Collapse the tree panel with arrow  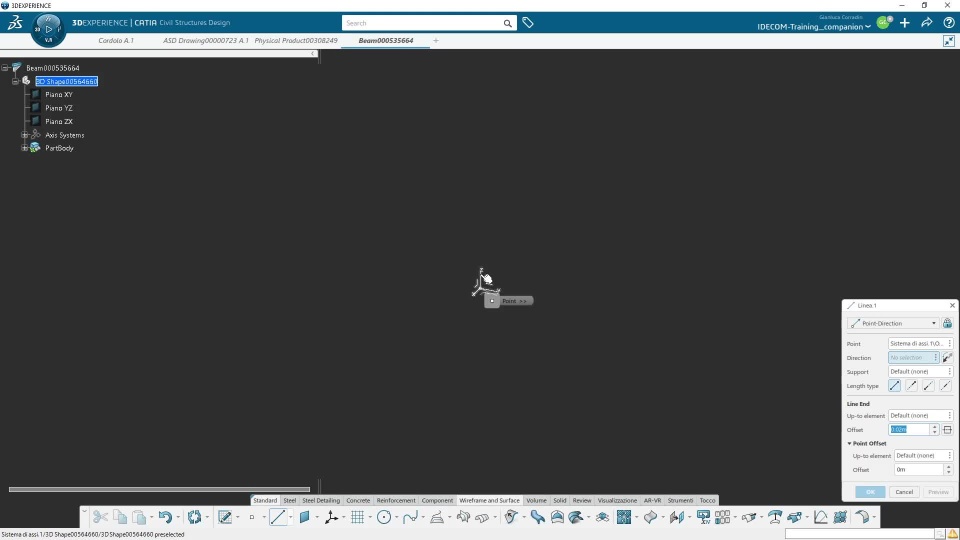(x=313, y=54)
